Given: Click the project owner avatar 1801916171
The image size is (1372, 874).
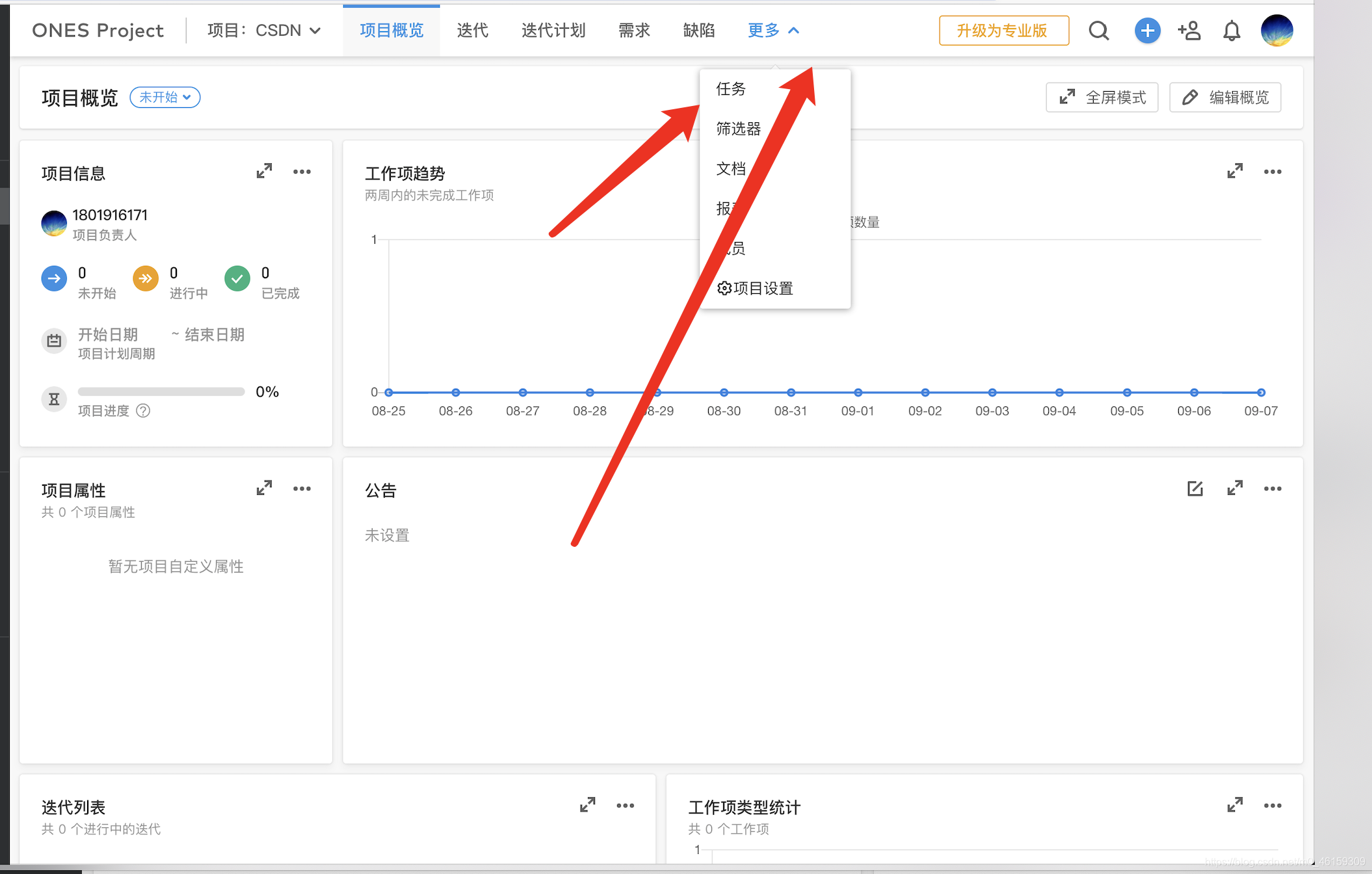Looking at the screenshot, I should (x=54, y=224).
